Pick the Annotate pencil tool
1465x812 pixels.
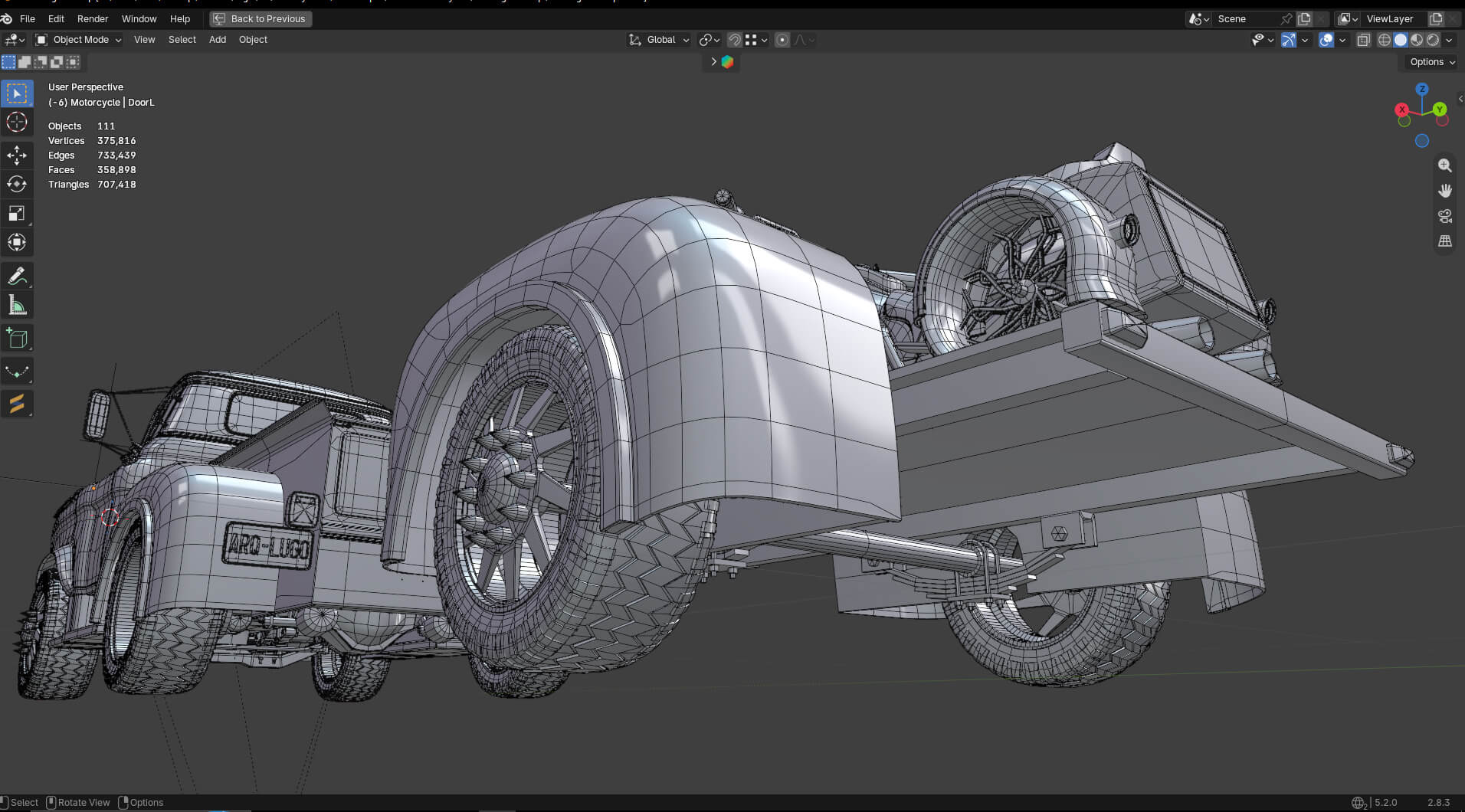[17, 276]
